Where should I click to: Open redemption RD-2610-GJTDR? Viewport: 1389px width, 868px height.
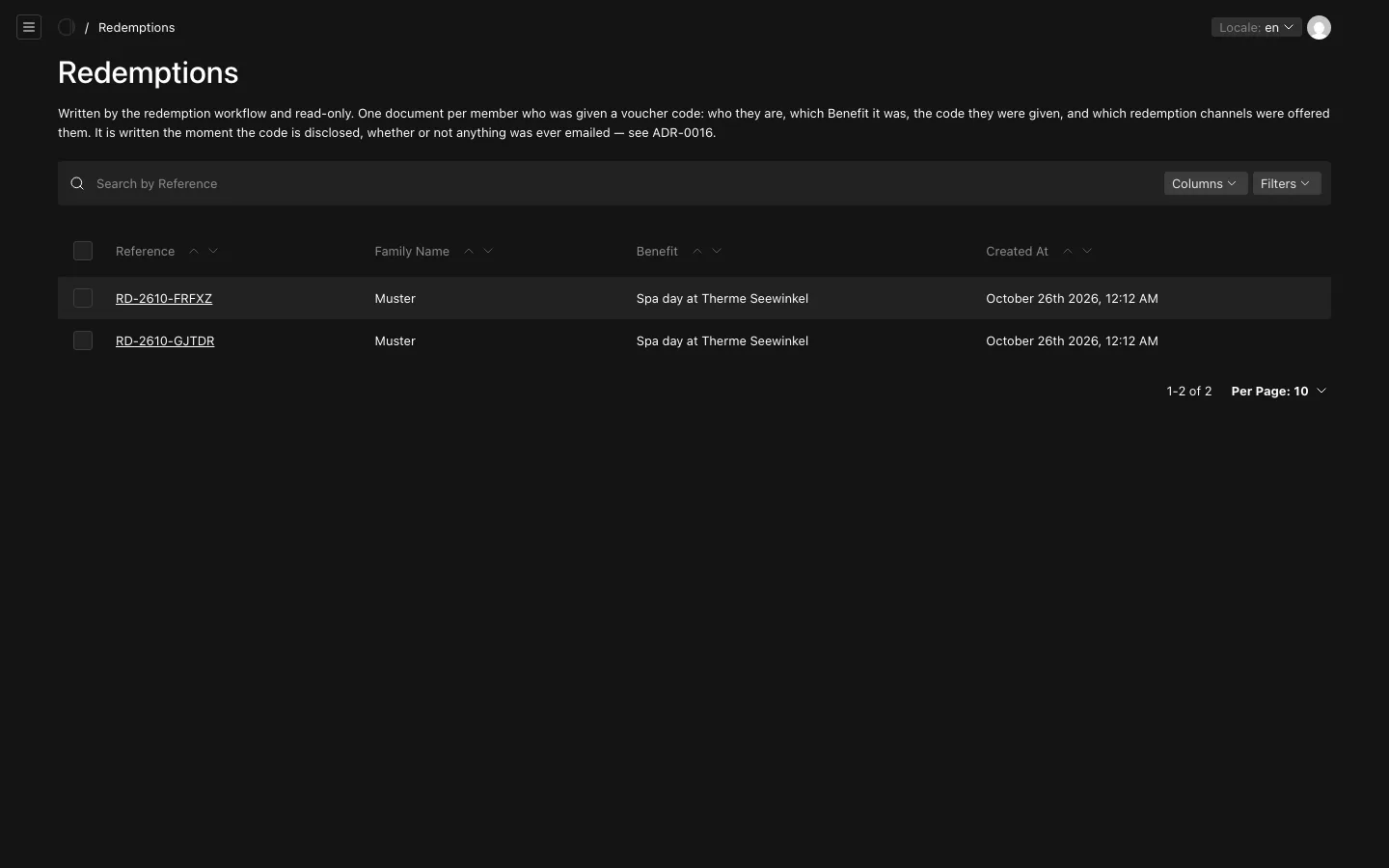click(x=165, y=340)
